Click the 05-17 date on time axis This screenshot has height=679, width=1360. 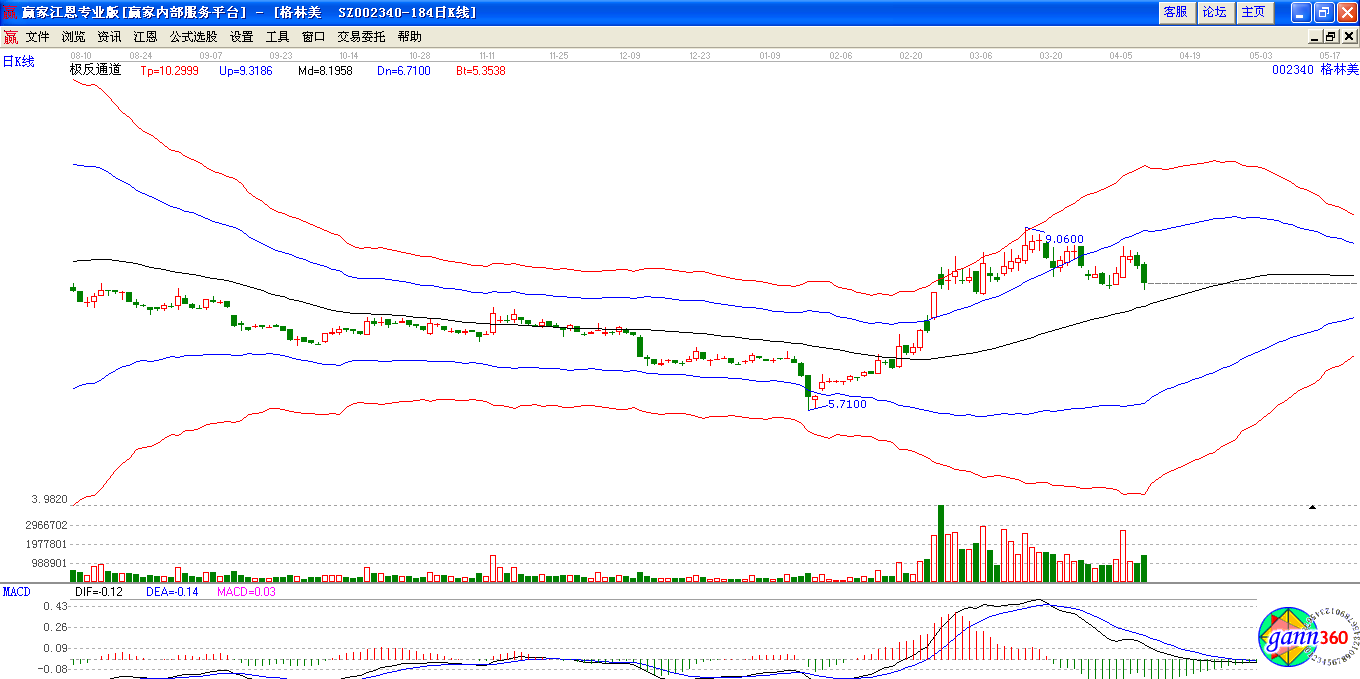1330,56
